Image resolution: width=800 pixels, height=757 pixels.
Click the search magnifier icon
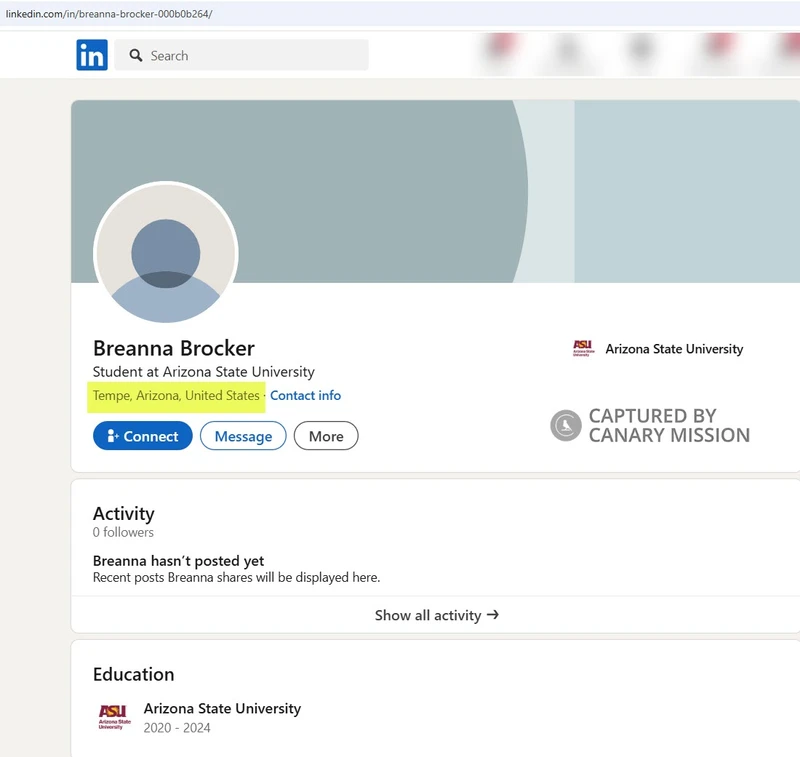(x=136, y=55)
